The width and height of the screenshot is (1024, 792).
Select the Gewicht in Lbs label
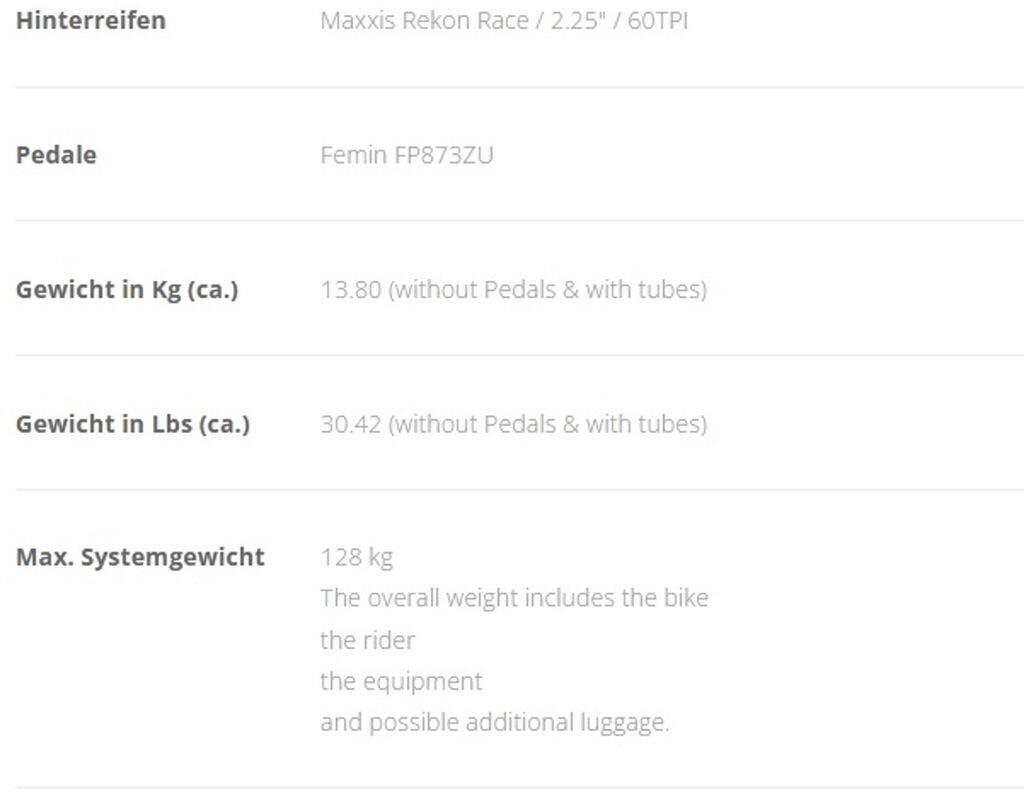click(x=132, y=424)
